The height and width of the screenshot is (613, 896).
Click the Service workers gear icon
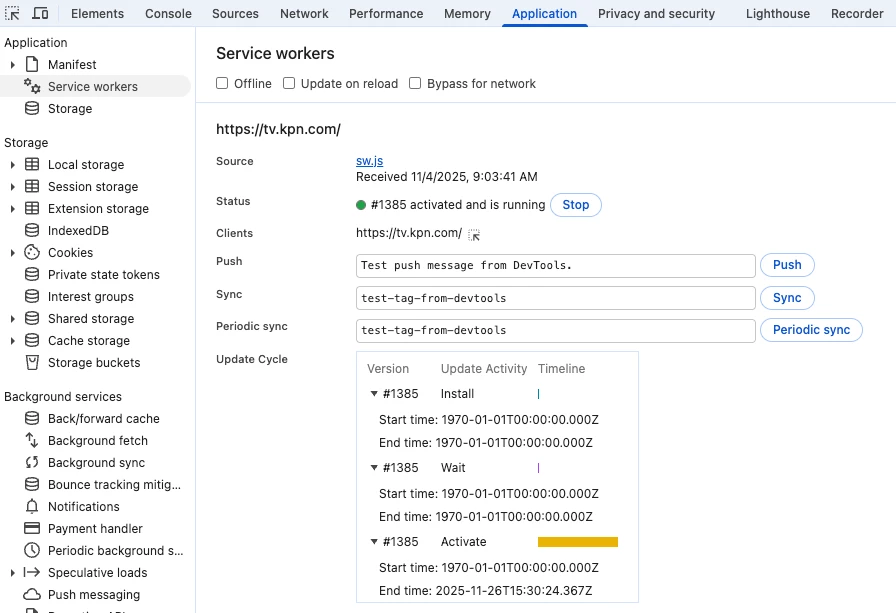[32, 87]
